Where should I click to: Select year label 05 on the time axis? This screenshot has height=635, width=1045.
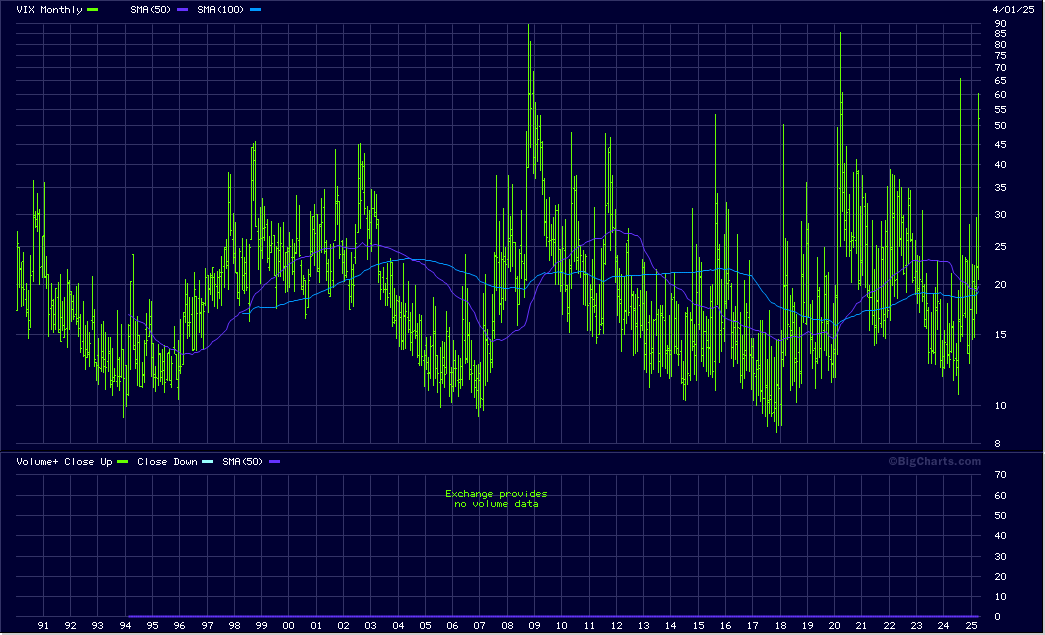click(425, 625)
